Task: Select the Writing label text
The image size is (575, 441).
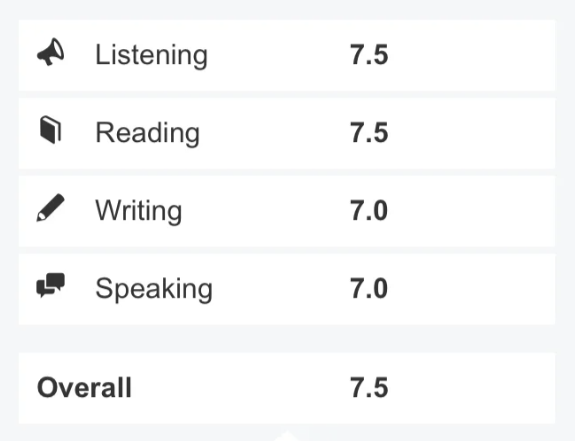Action: pos(139,210)
